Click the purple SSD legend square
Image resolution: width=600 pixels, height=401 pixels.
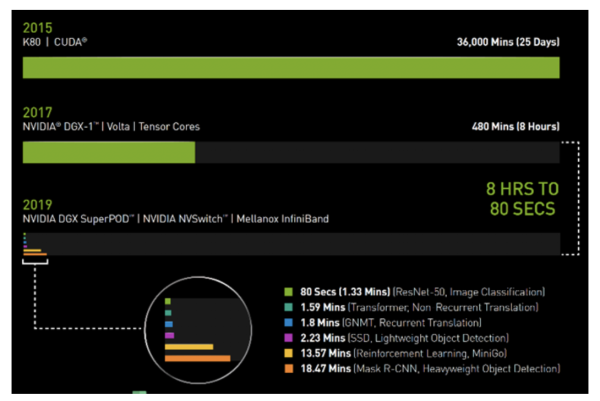pos(289,339)
